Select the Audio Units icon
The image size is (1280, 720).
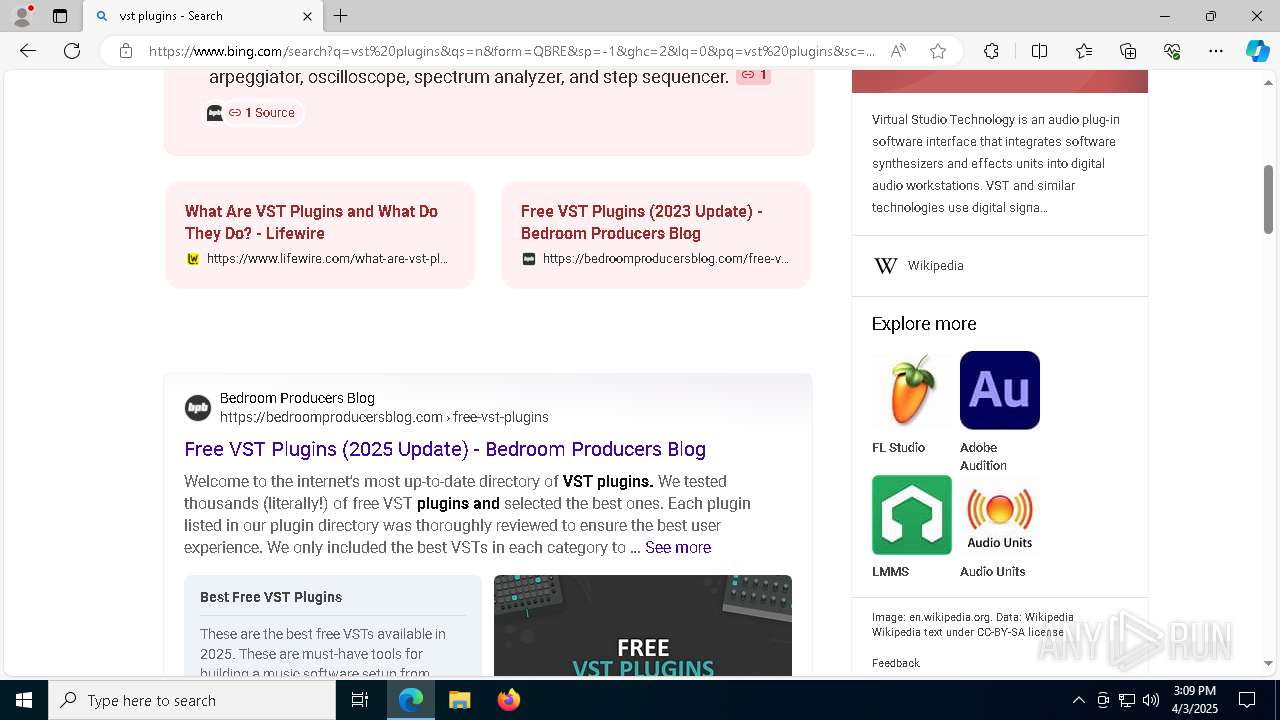click(x=1000, y=515)
